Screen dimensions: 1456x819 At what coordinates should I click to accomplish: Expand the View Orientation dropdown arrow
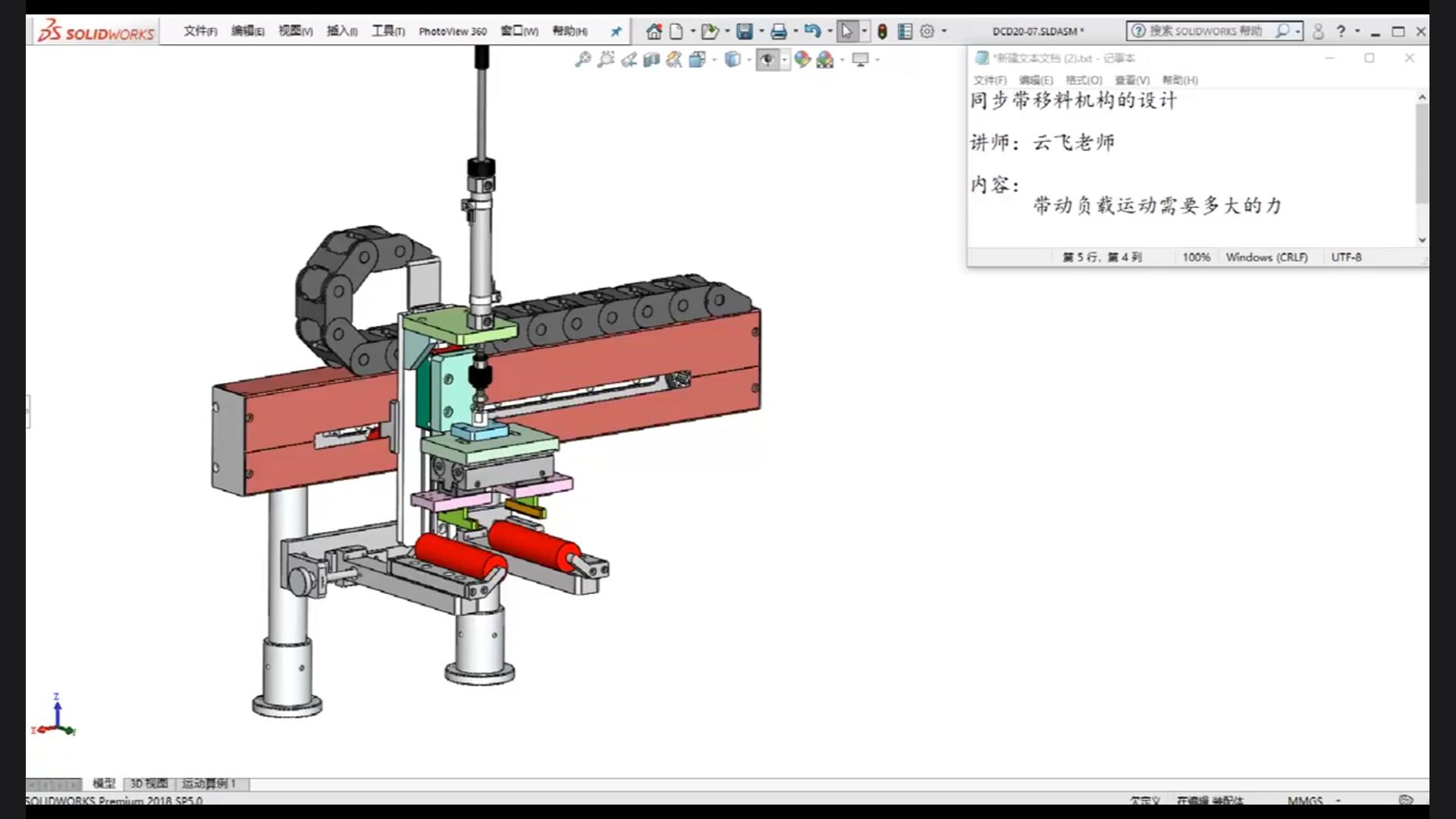click(x=714, y=59)
